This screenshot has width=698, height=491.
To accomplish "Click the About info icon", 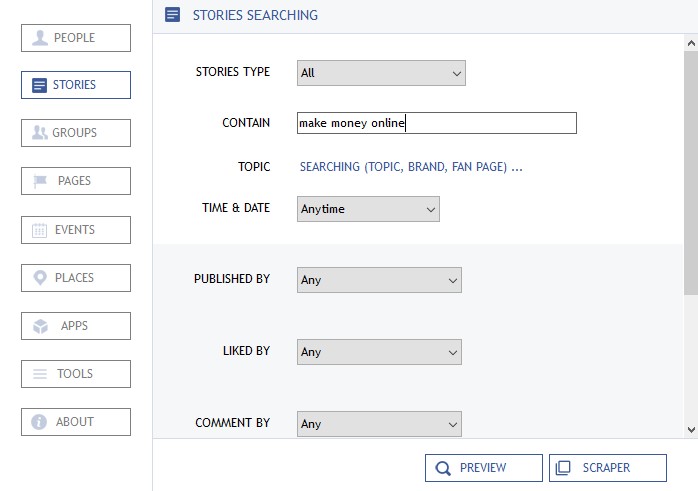I will (40, 422).
